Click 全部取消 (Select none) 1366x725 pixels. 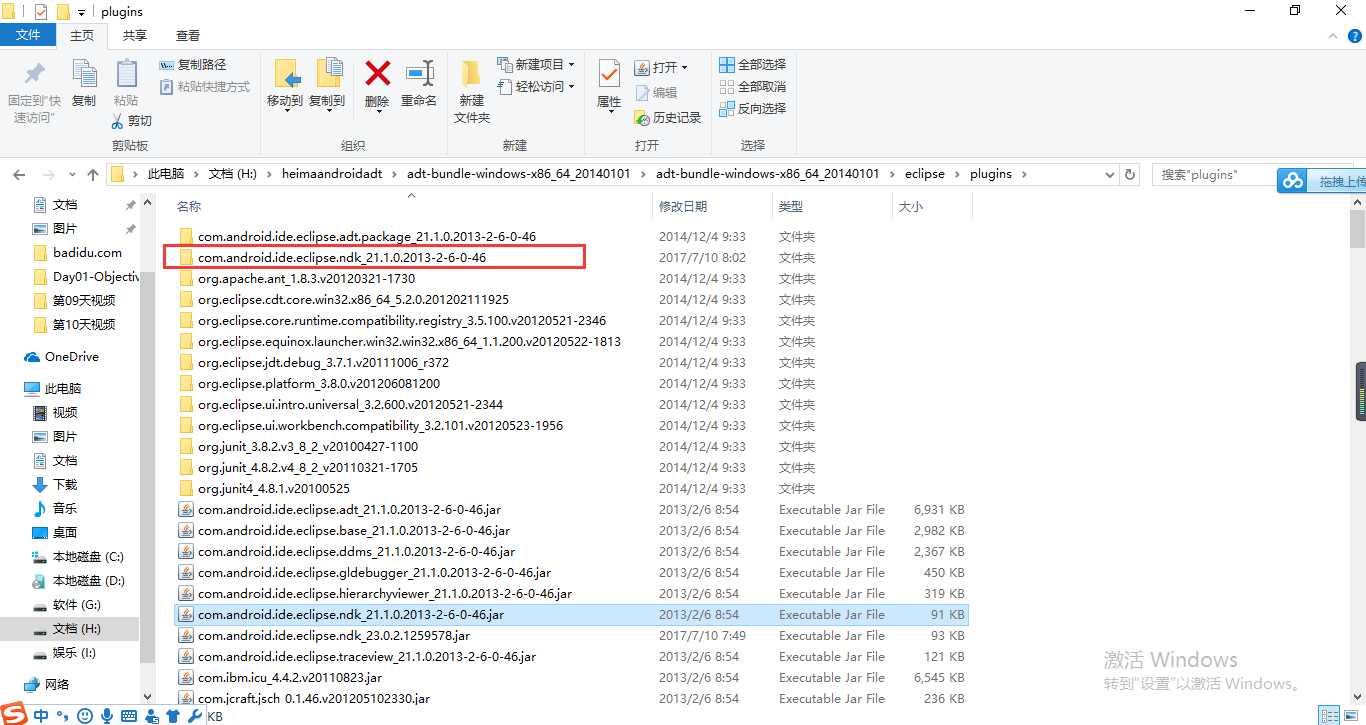pyautogui.click(x=753, y=87)
